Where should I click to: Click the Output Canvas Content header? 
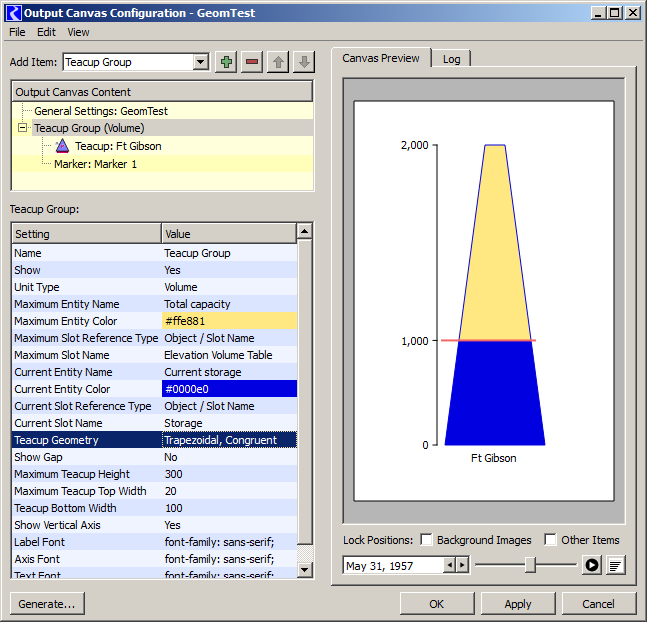click(162, 92)
